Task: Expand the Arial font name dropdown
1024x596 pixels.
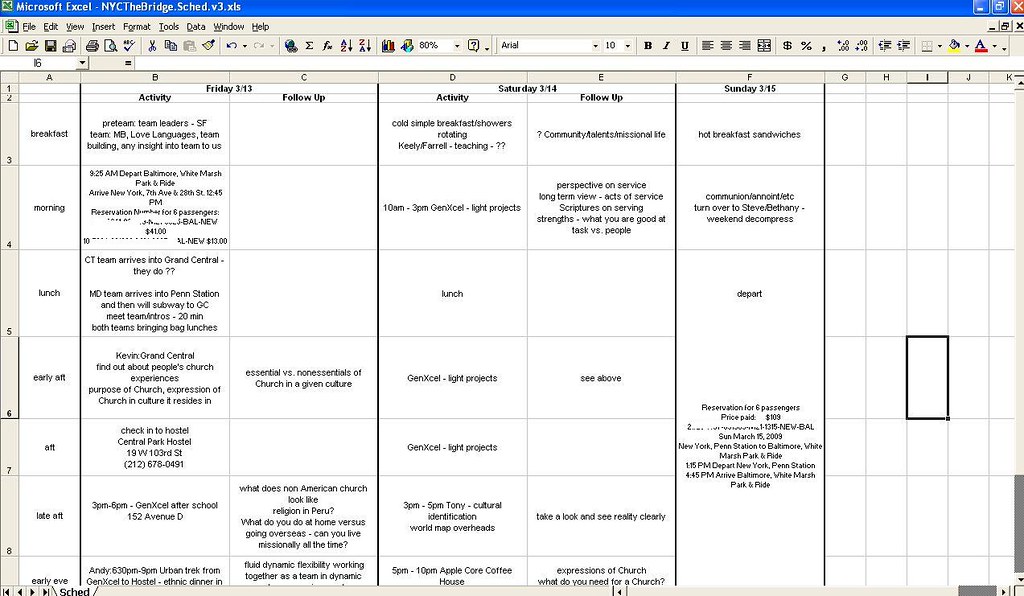Action: pos(587,46)
